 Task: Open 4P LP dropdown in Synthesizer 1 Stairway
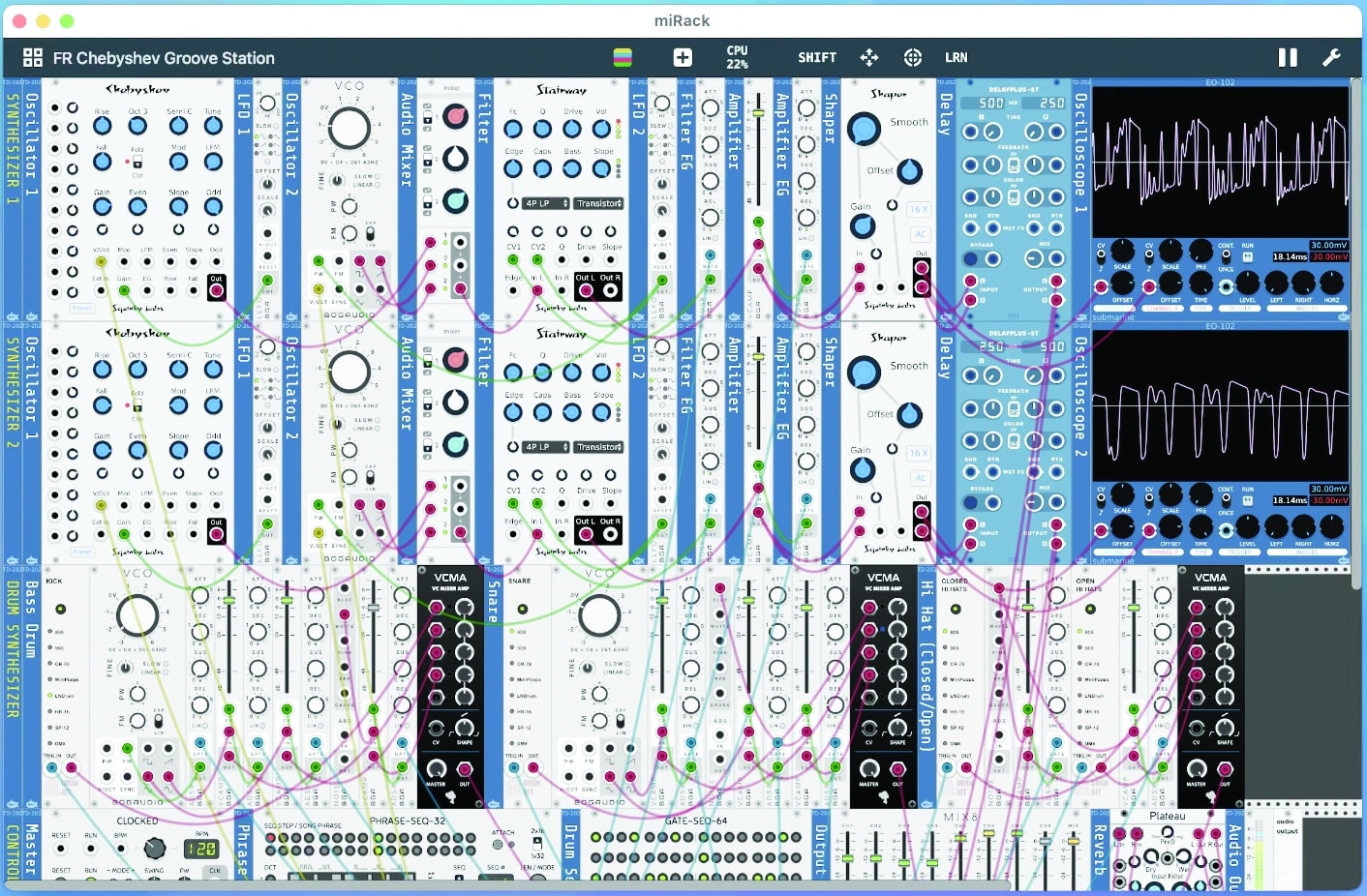(x=545, y=203)
